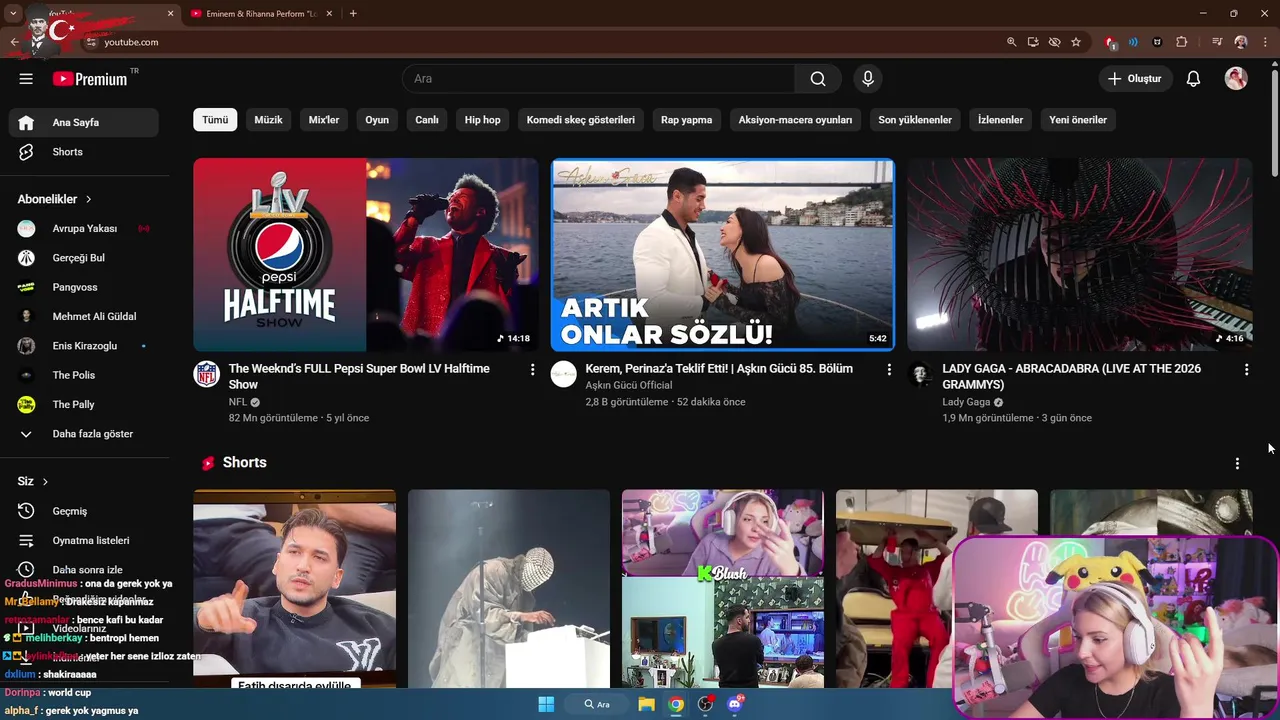Screen dimensions: 1280x720
Task: Open the YouTube hamburger guide menu
Action: coord(26,79)
